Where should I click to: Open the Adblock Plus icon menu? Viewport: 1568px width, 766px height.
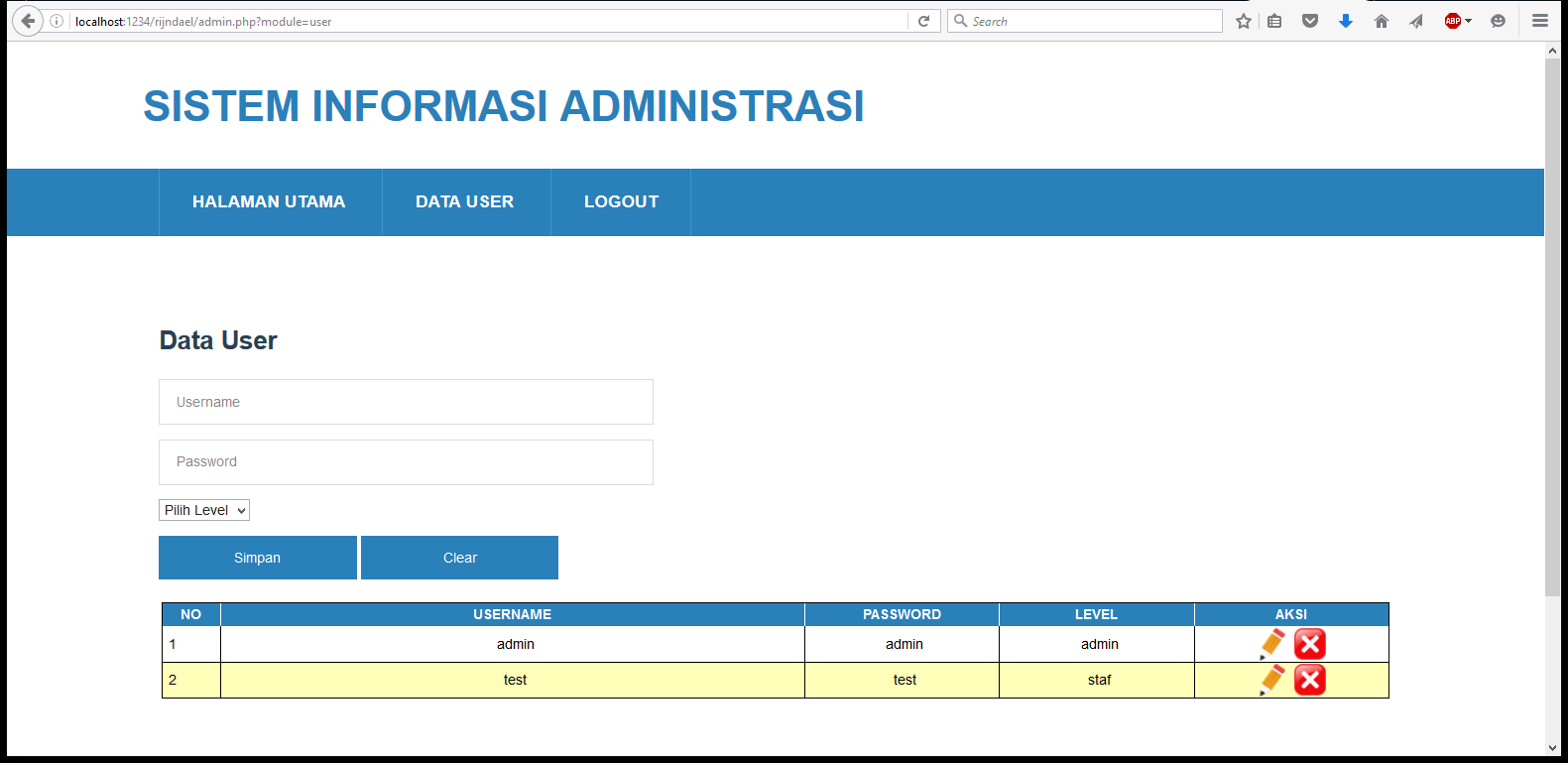pyautogui.click(x=1454, y=21)
